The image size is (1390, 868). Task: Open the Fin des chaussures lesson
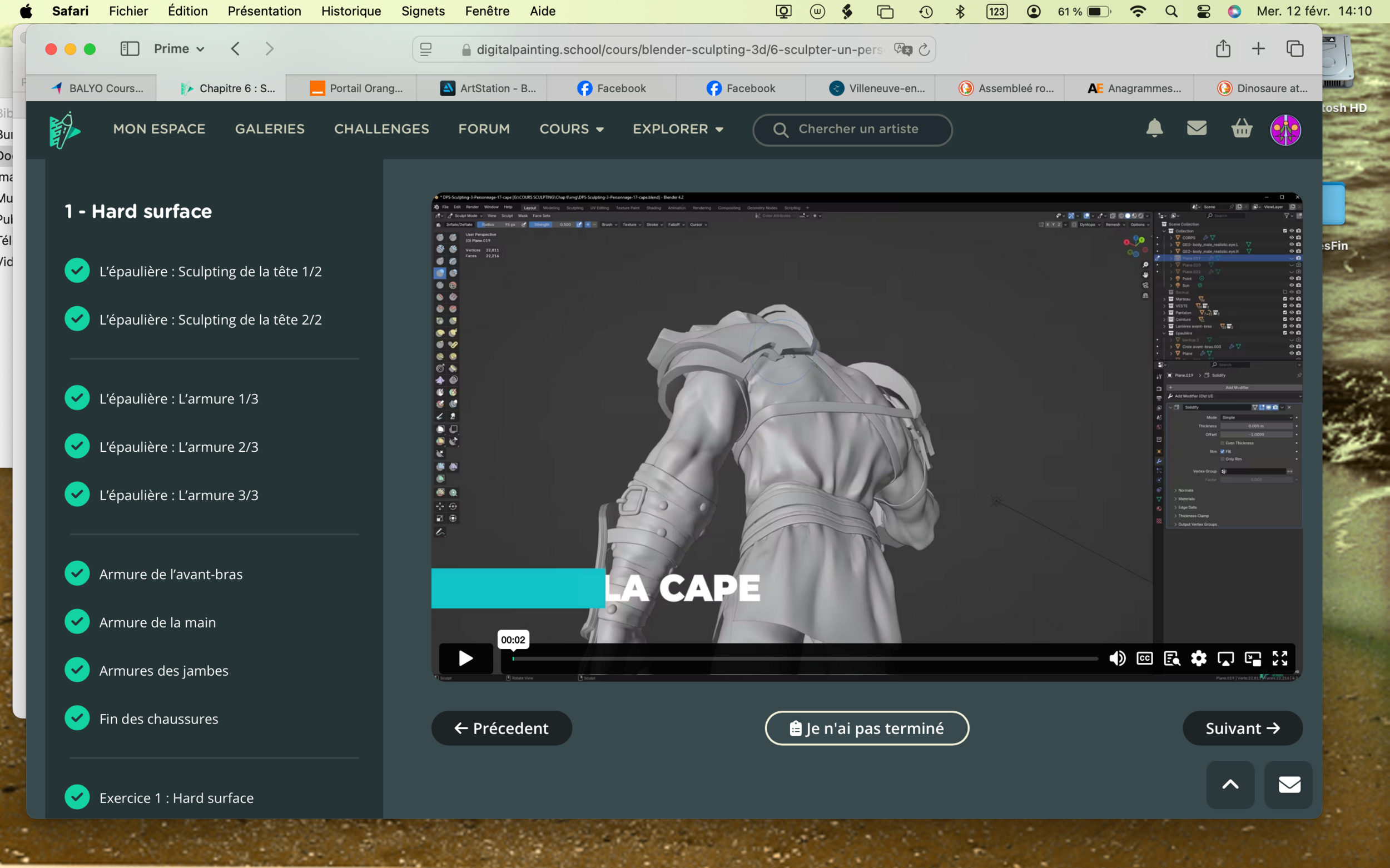pyautogui.click(x=158, y=719)
